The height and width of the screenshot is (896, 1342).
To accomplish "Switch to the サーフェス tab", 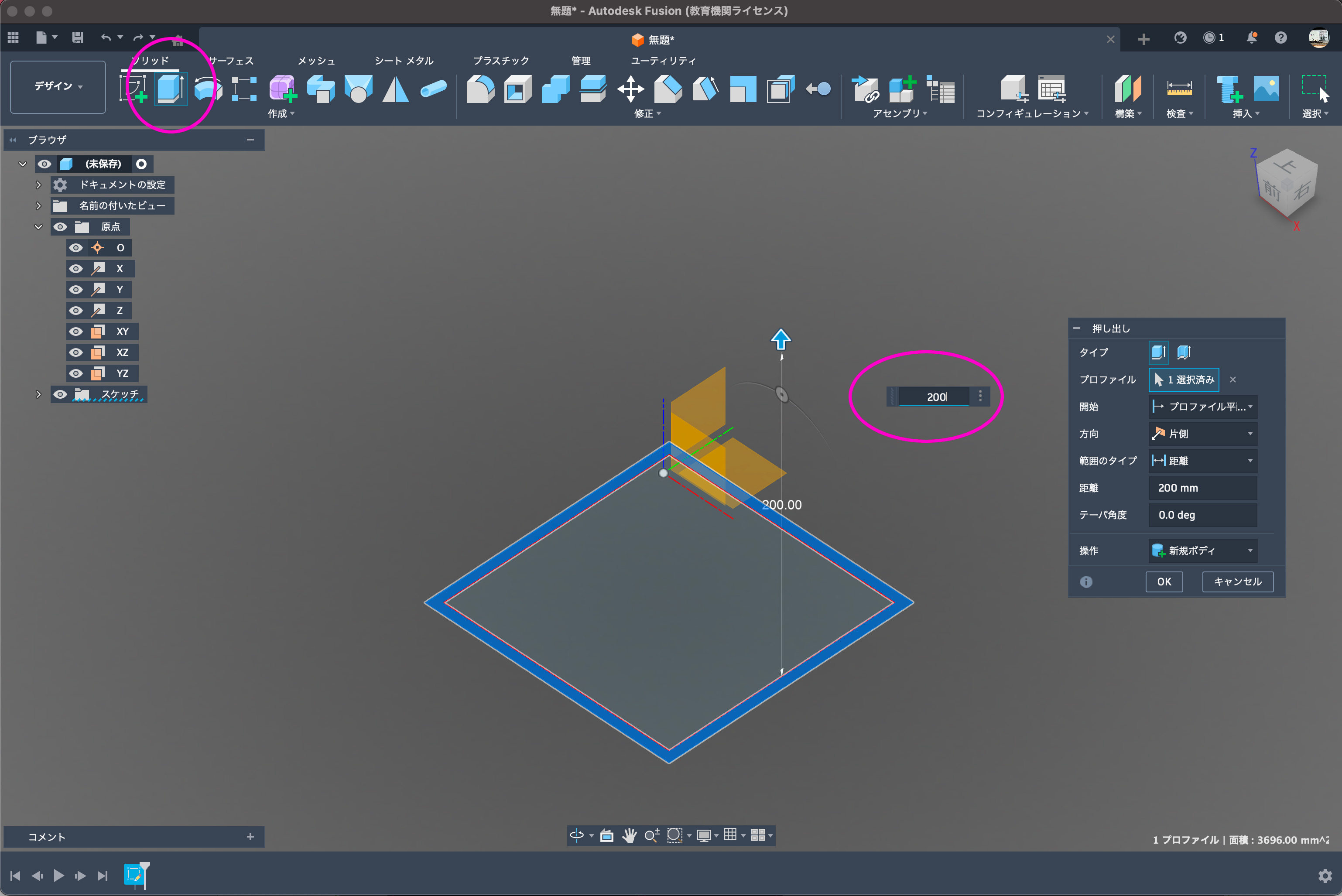I will pos(231,61).
